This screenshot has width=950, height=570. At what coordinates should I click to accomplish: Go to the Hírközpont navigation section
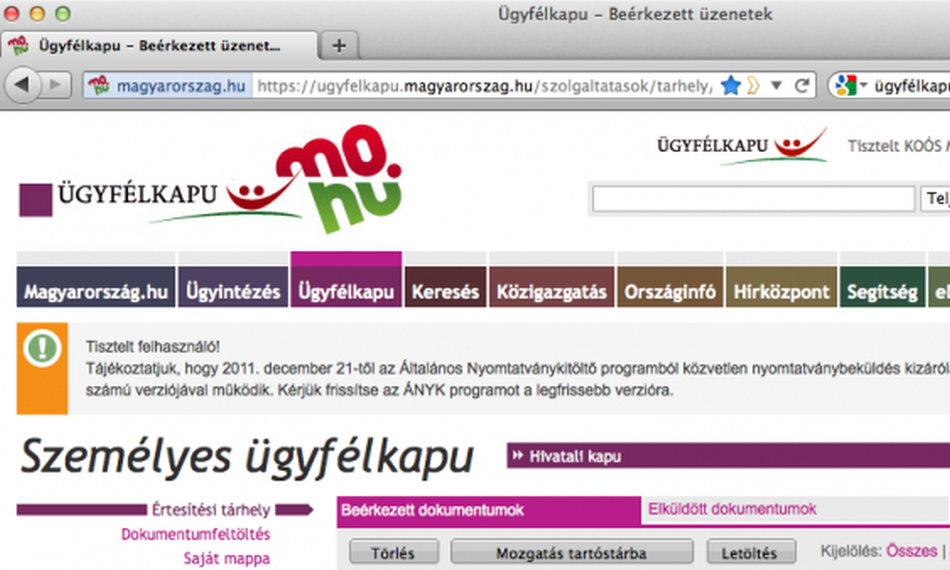[781, 292]
